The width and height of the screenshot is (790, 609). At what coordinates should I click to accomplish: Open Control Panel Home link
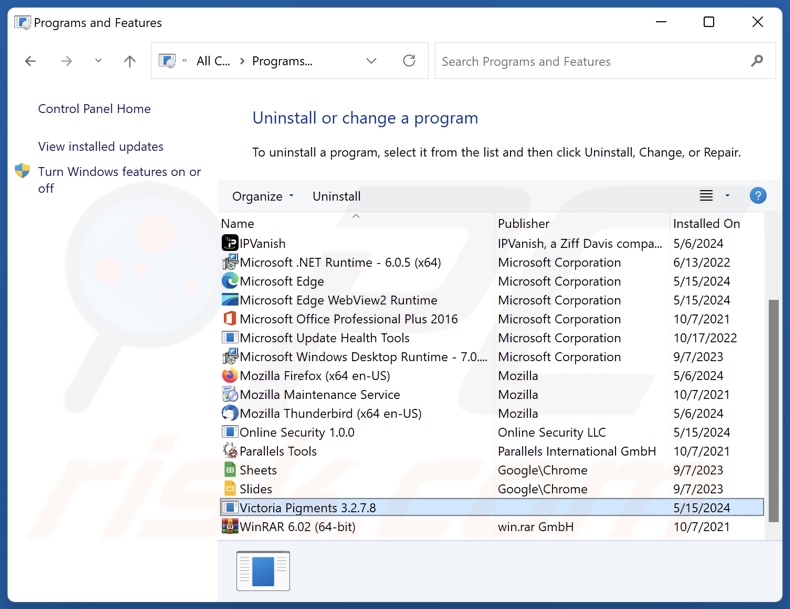tap(94, 109)
